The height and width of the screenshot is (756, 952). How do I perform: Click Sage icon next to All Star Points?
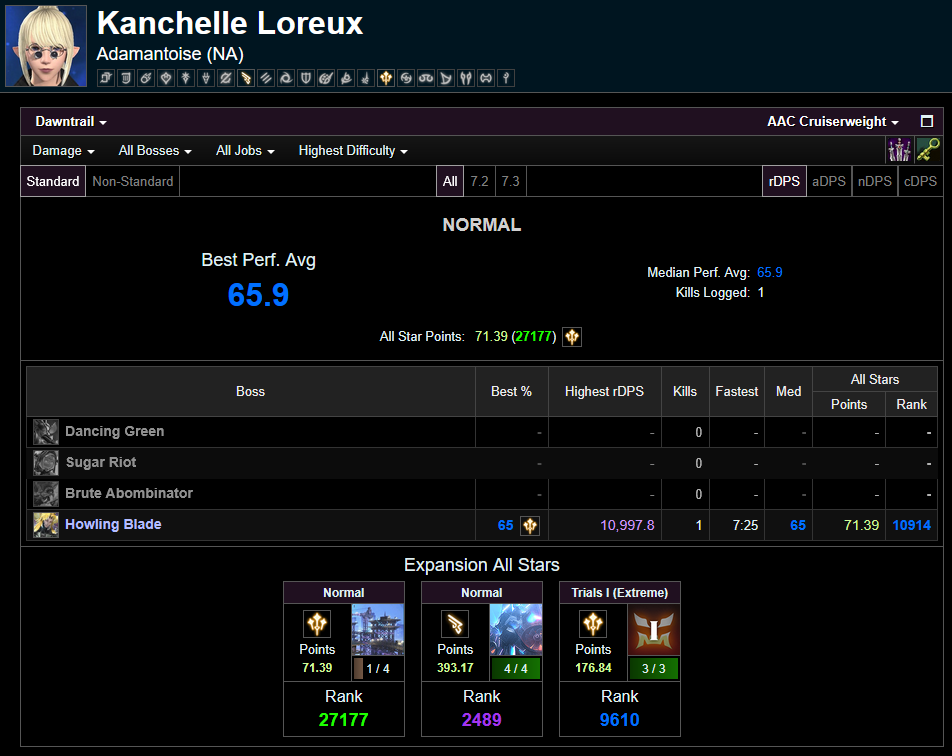pyautogui.click(x=572, y=336)
